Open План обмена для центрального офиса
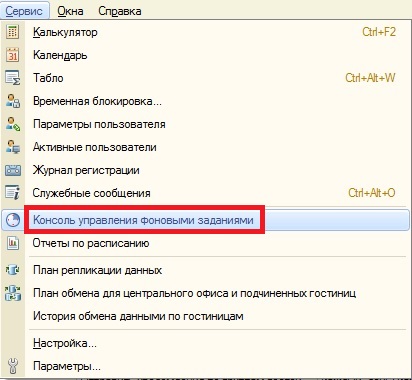This screenshot has height=380, width=412. [x=206, y=293]
